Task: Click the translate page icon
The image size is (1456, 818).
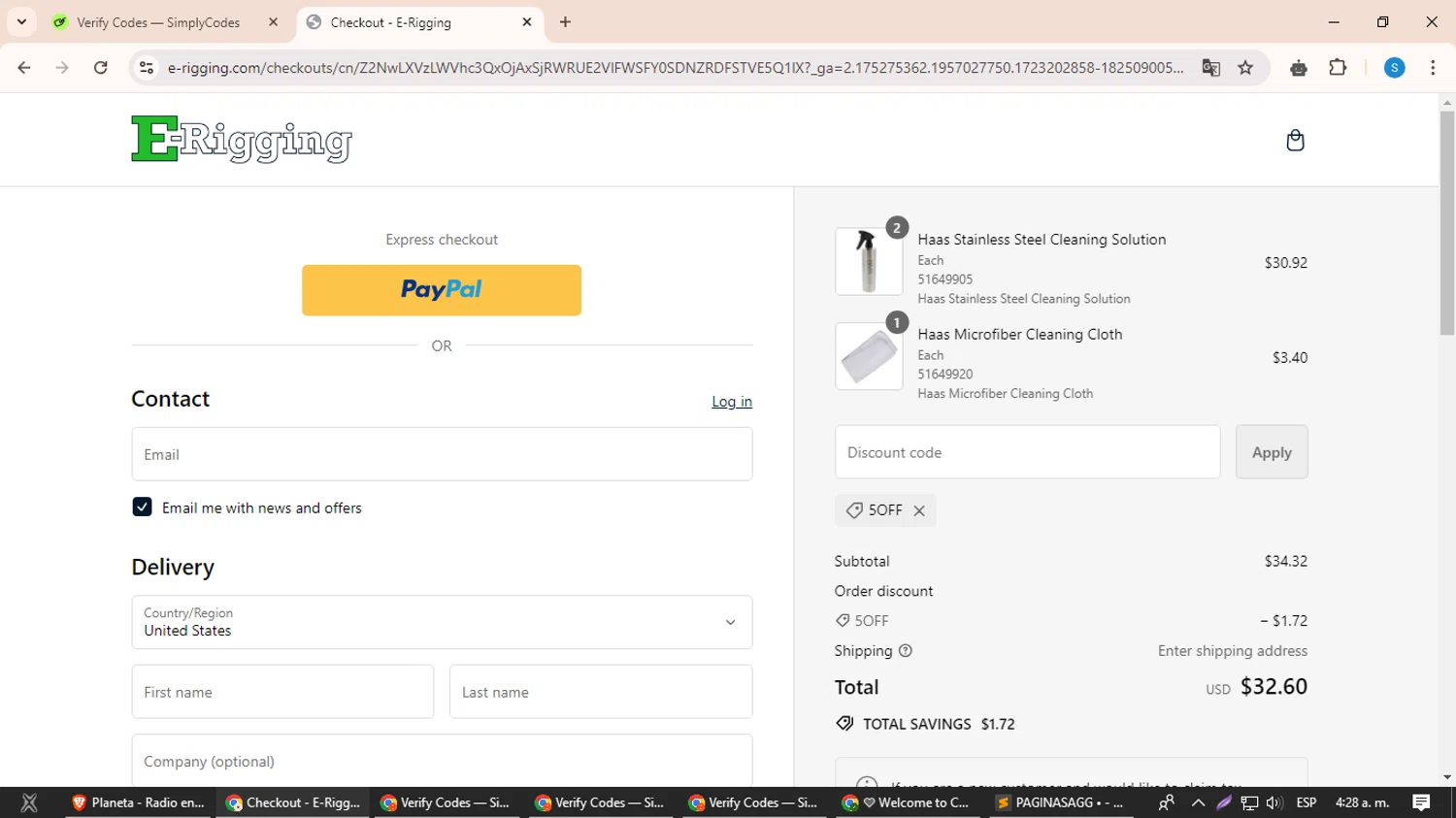Action: pos(1210,68)
